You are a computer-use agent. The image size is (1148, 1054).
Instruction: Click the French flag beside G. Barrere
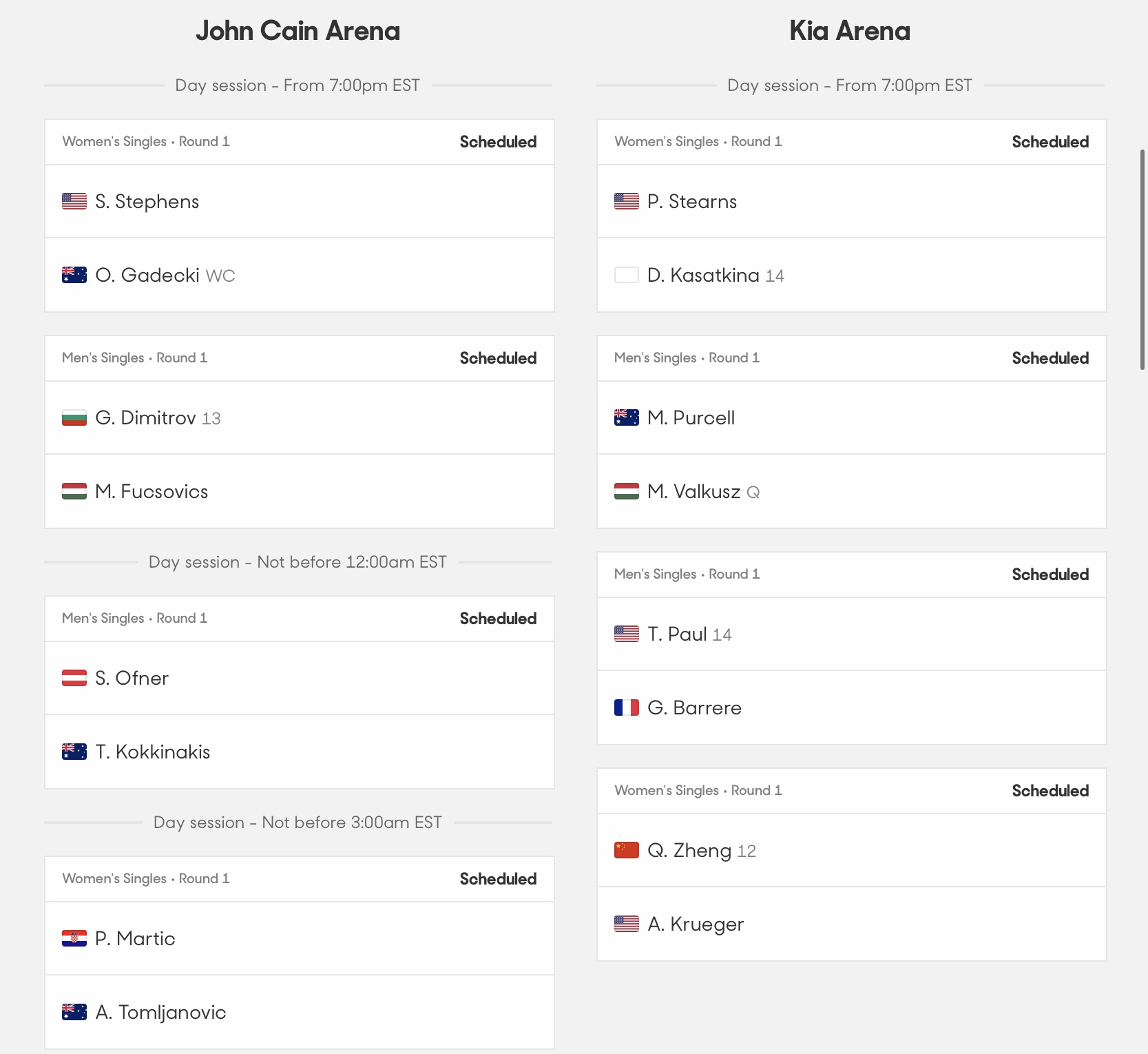(x=627, y=707)
